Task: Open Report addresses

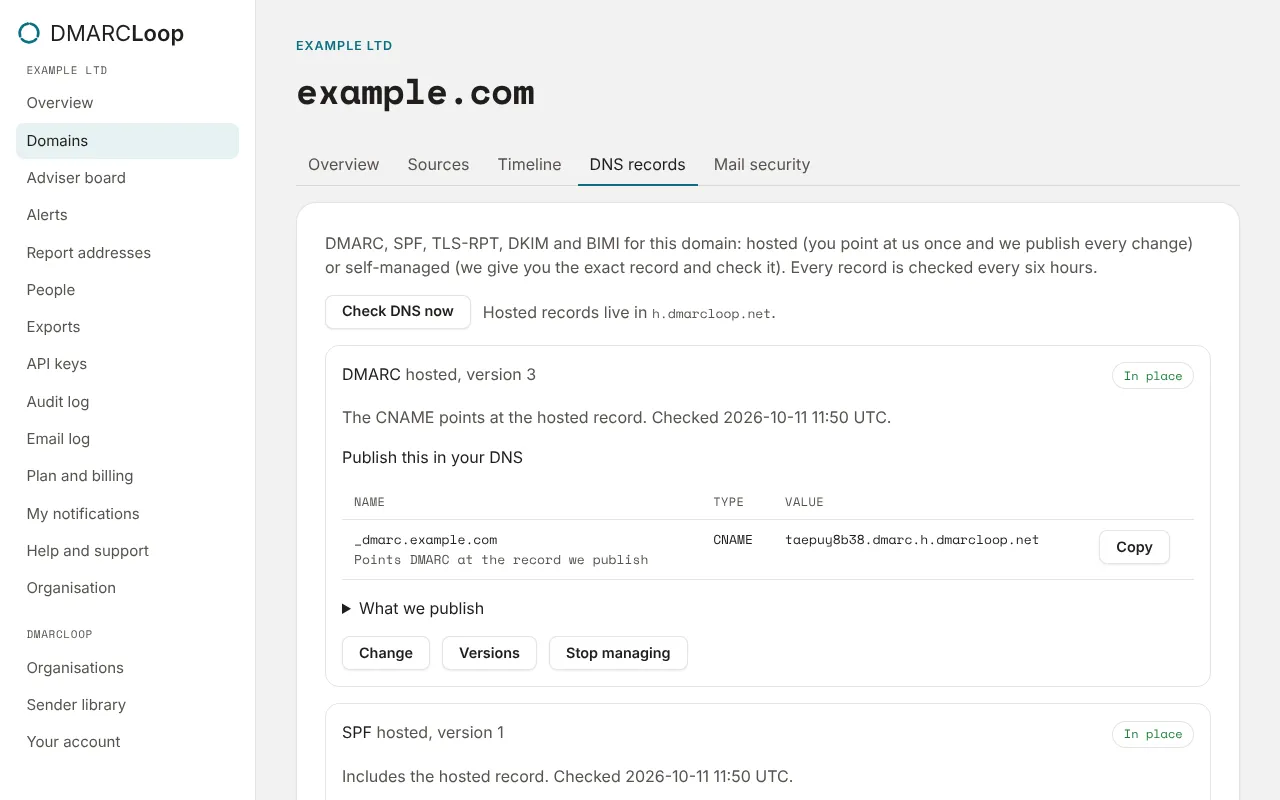Action: point(127,253)
